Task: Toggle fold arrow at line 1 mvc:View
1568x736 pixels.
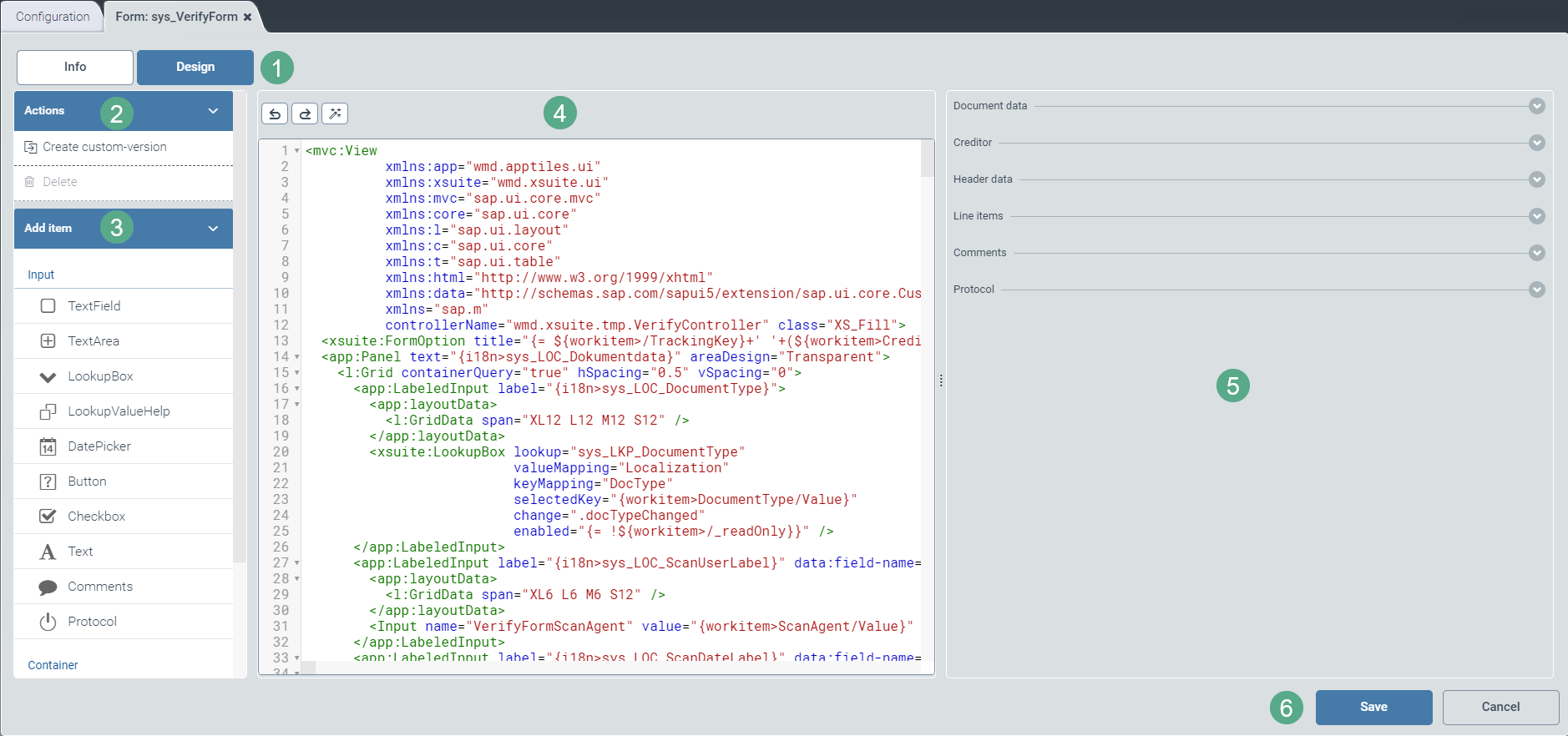Action: click(x=297, y=151)
